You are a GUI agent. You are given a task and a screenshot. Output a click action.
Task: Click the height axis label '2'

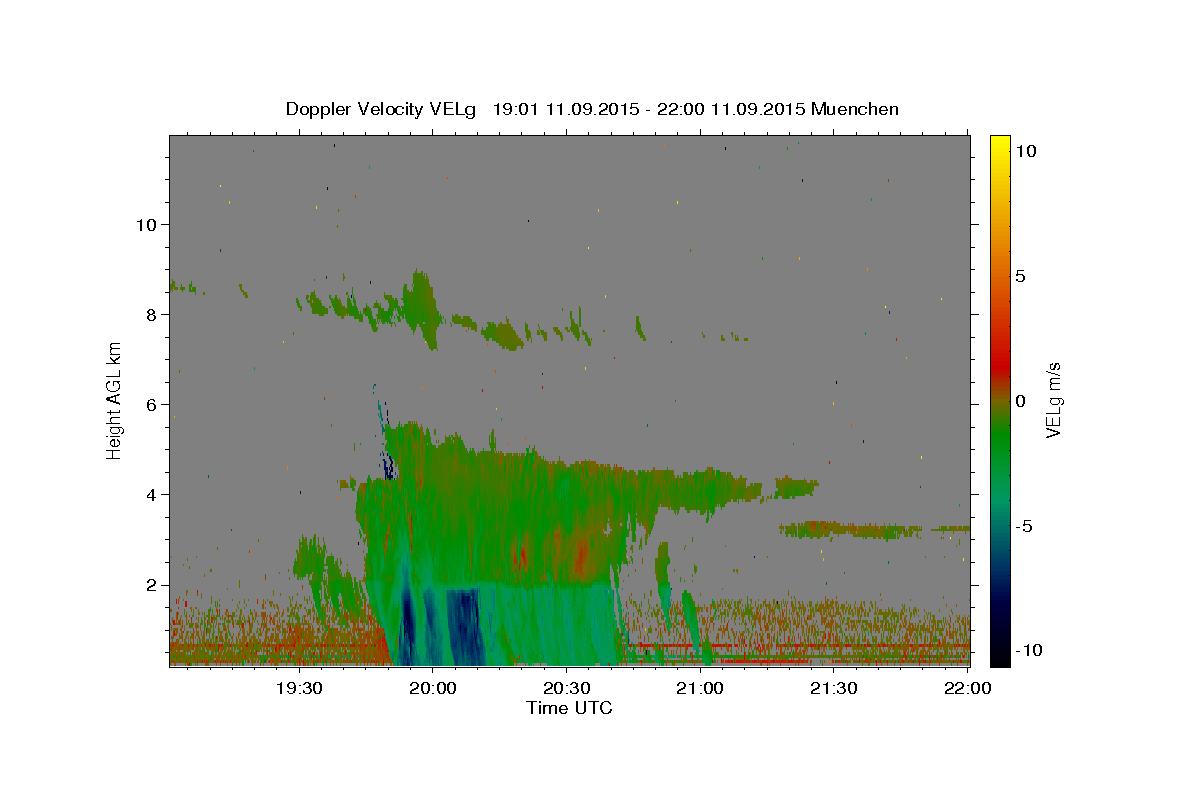[152, 584]
